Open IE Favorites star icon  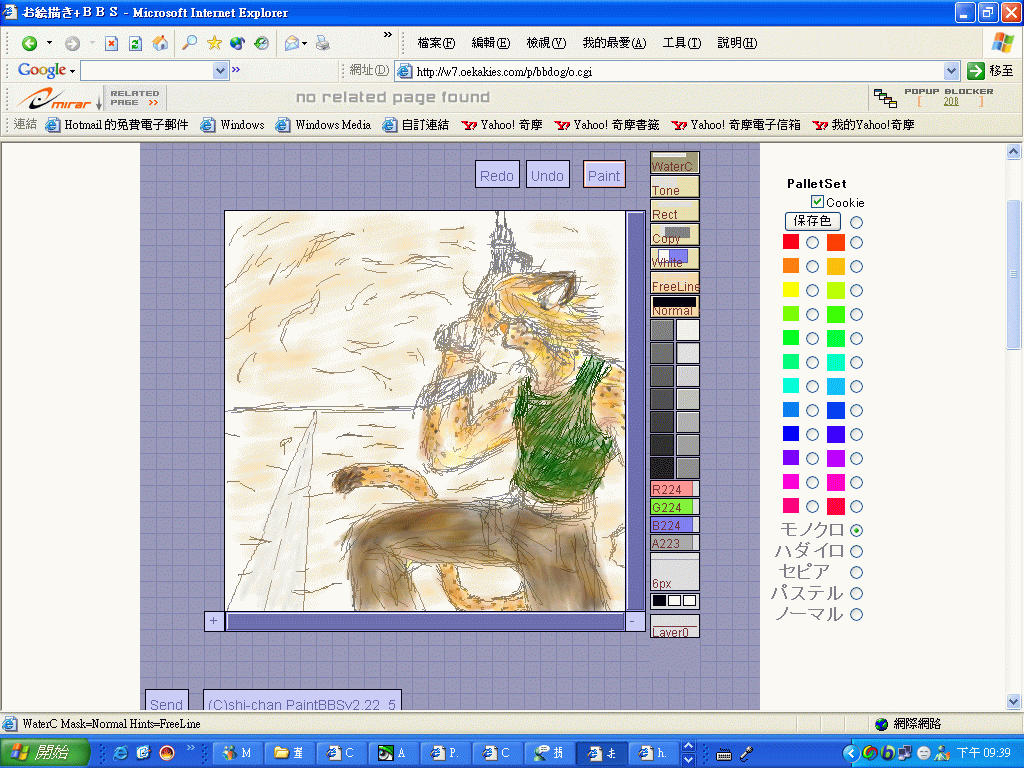pyautogui.click(x=214, y=43)
